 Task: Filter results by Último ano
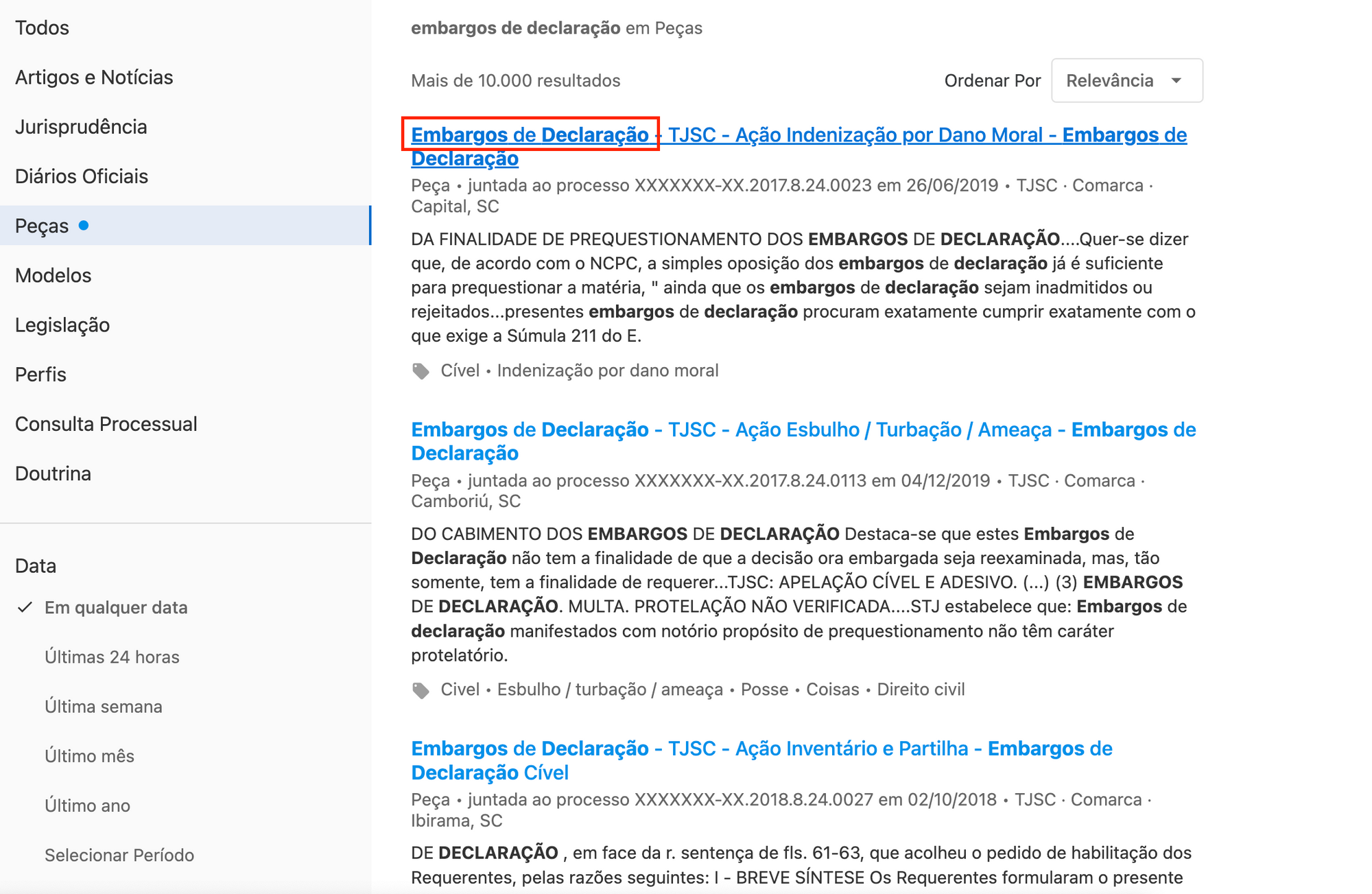point(87,805)
